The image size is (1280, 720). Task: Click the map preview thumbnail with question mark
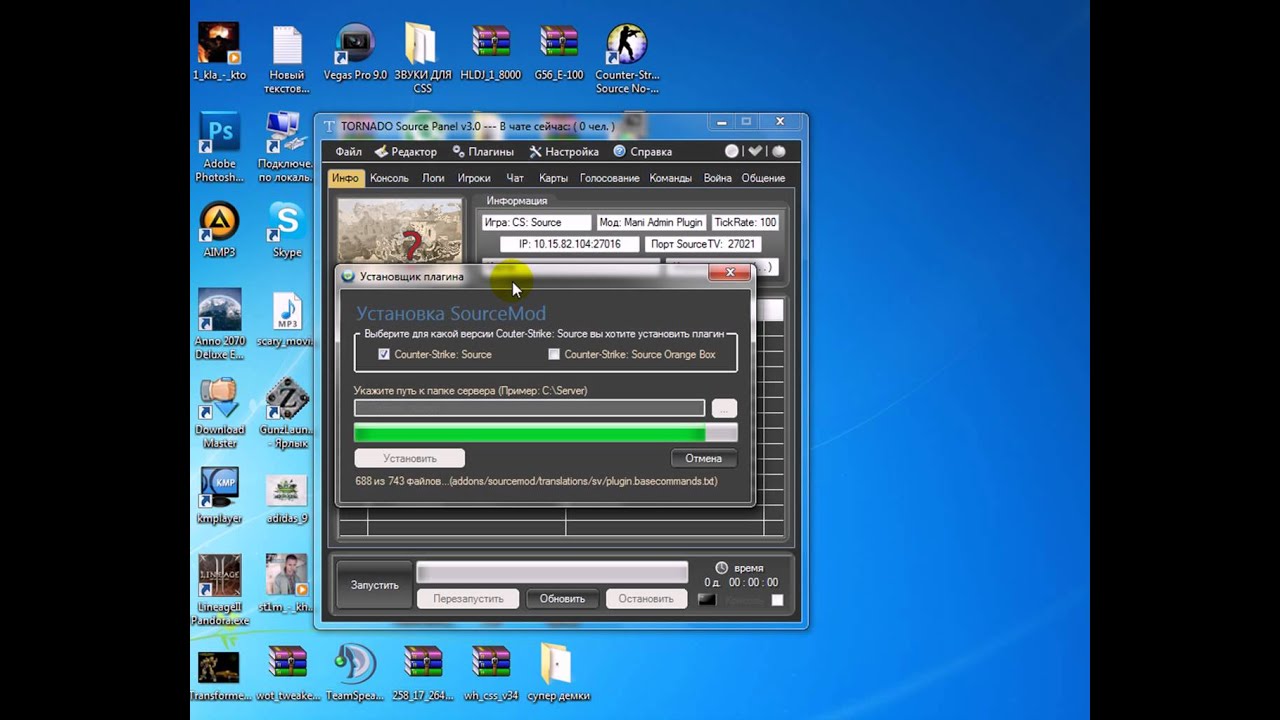(400, 231)
